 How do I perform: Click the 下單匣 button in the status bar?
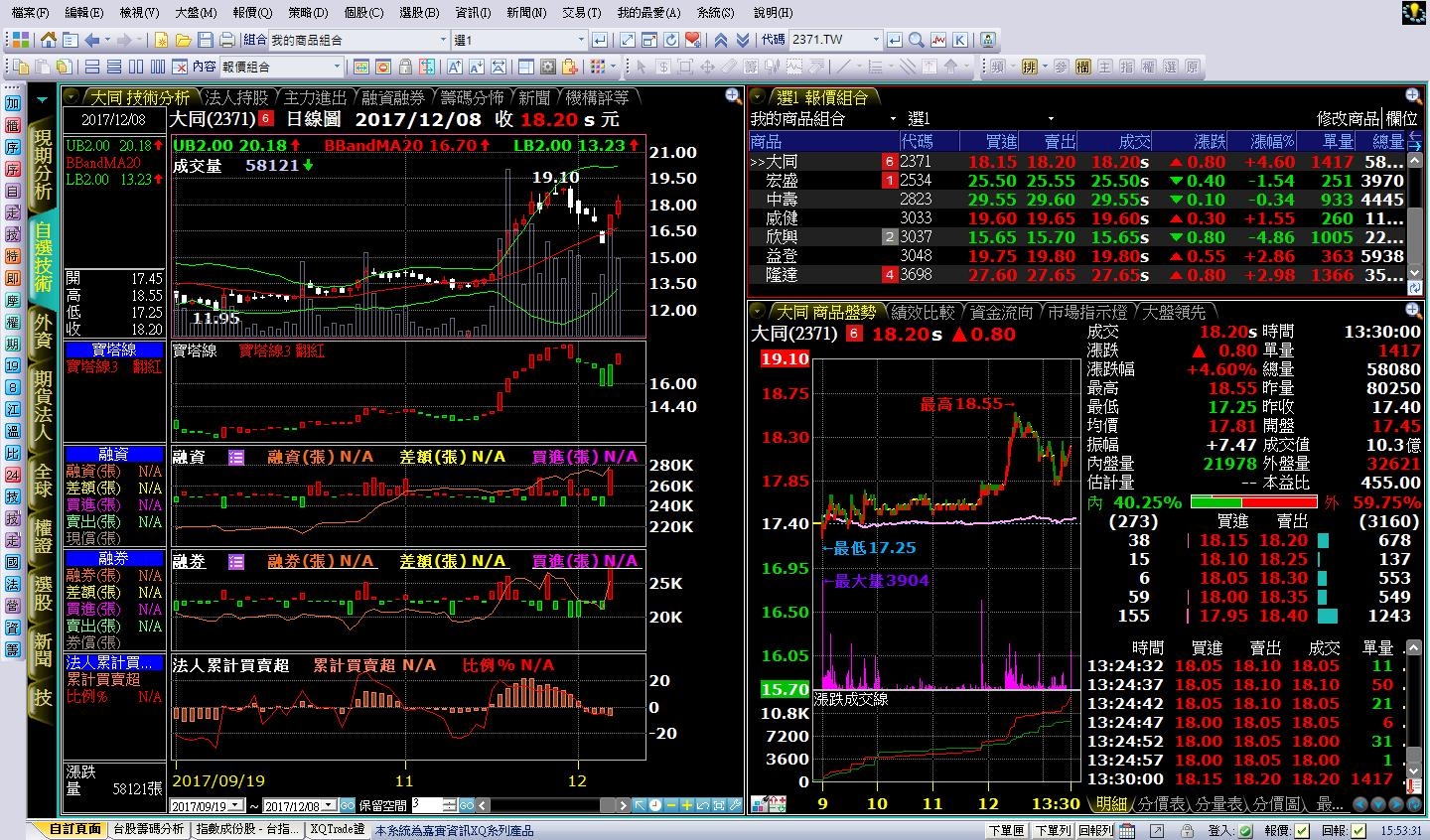(1006, 830)
